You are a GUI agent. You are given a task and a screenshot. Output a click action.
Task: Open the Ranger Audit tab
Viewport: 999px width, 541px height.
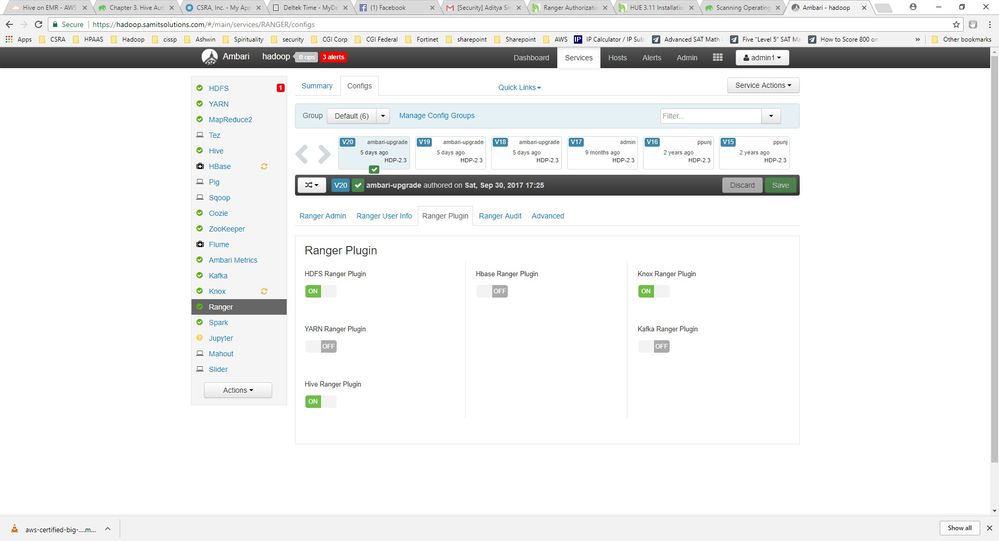pos(500,216)
